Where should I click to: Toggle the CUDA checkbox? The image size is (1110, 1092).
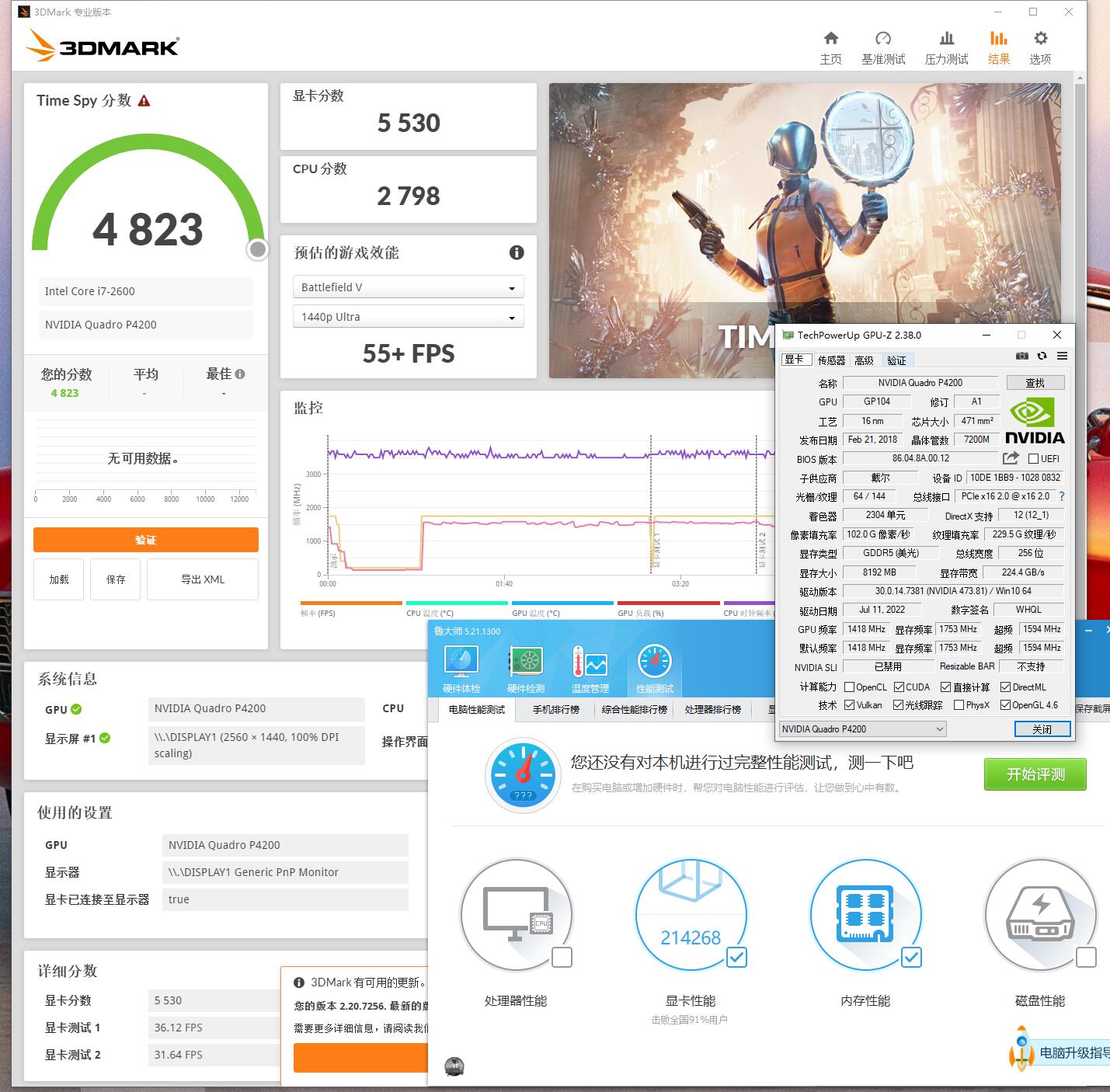899,687
